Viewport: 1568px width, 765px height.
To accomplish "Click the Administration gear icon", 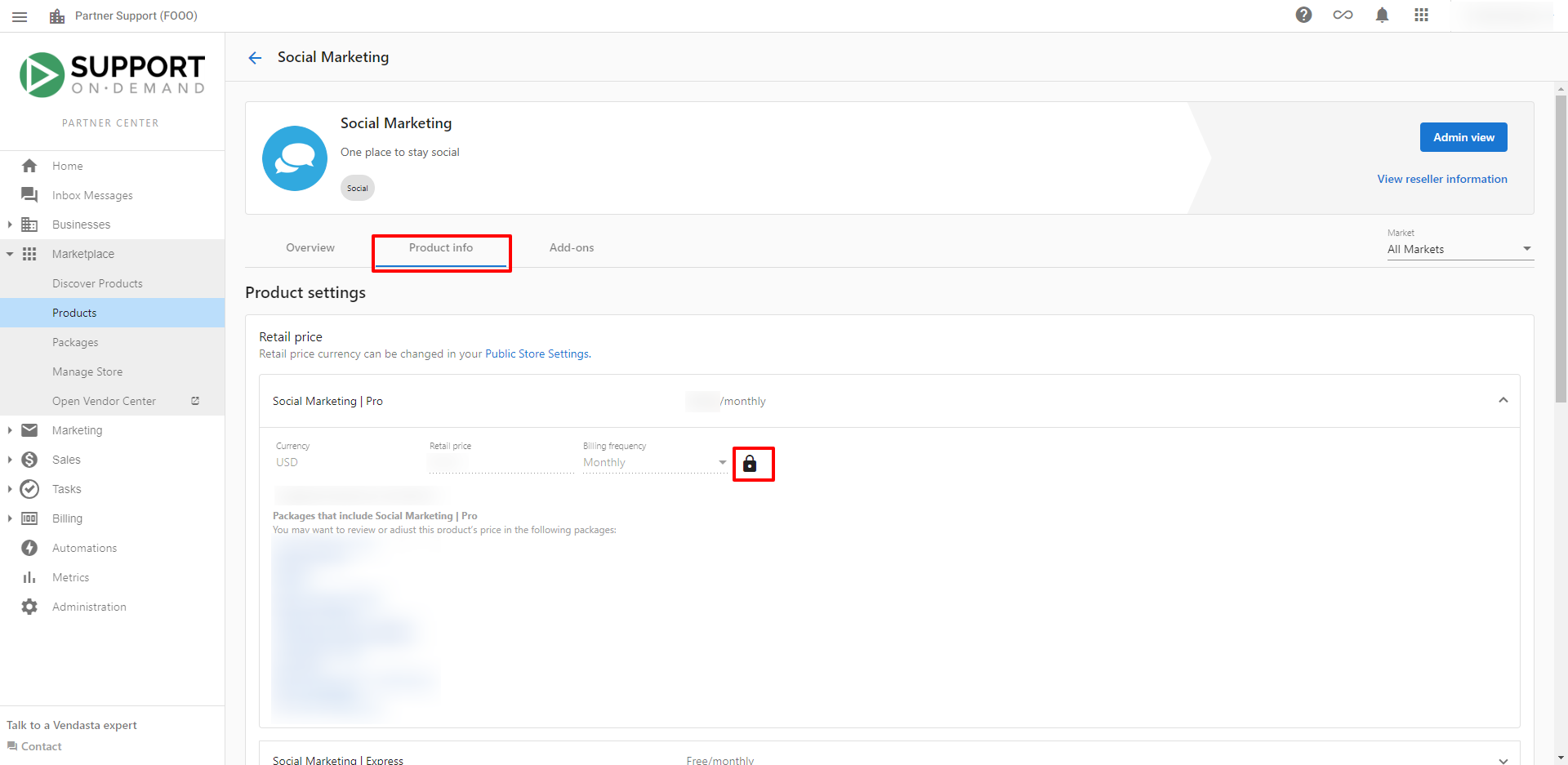I will (x=29, y=607).
